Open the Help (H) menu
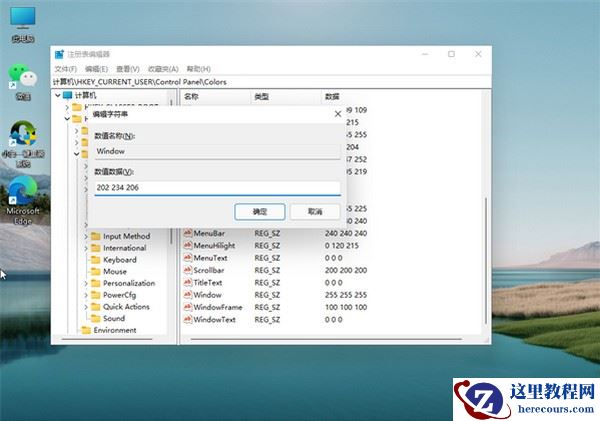Image resolution: width=600 pixels, height=421 pixels. [199, 69]
